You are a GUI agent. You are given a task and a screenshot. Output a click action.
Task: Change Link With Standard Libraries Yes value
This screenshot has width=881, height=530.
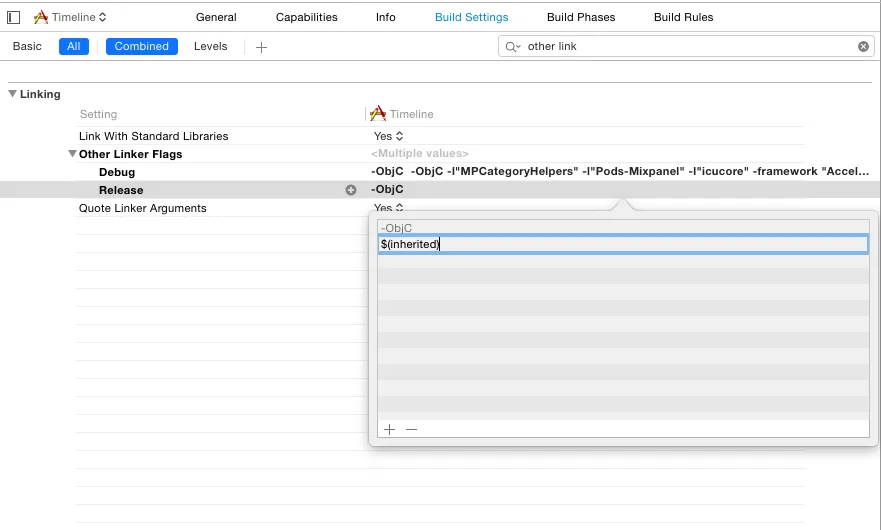click(x=388, y=136)
